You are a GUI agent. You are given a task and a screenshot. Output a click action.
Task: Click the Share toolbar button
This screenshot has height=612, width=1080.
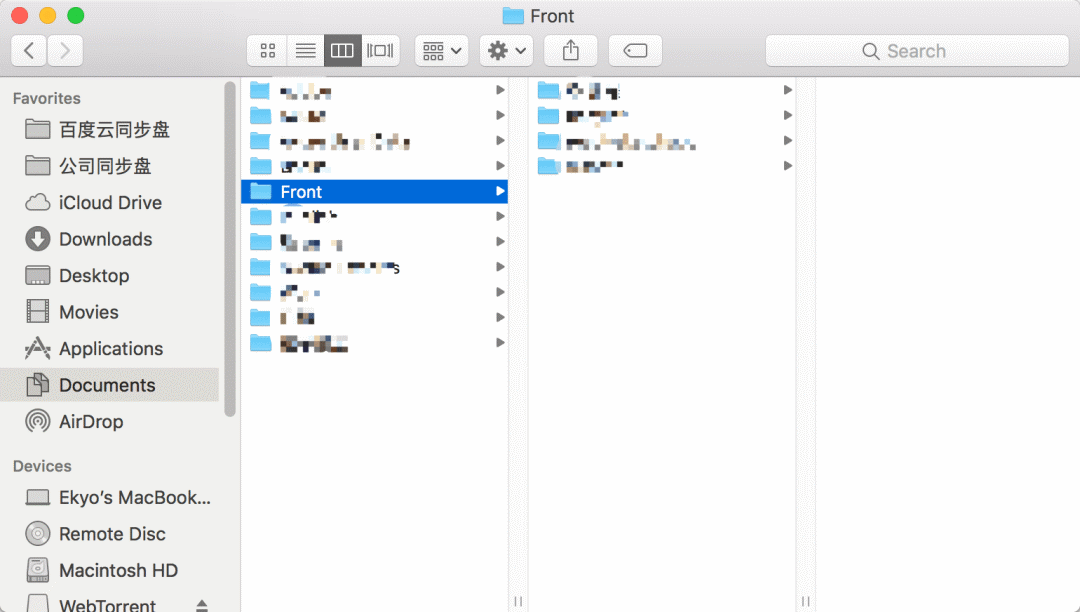(x=570, y=51)
